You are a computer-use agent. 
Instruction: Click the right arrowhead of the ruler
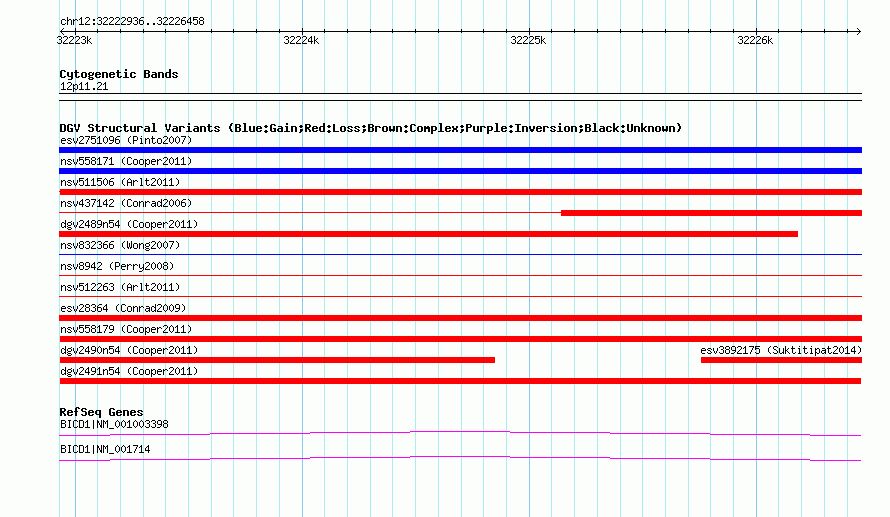859,31
